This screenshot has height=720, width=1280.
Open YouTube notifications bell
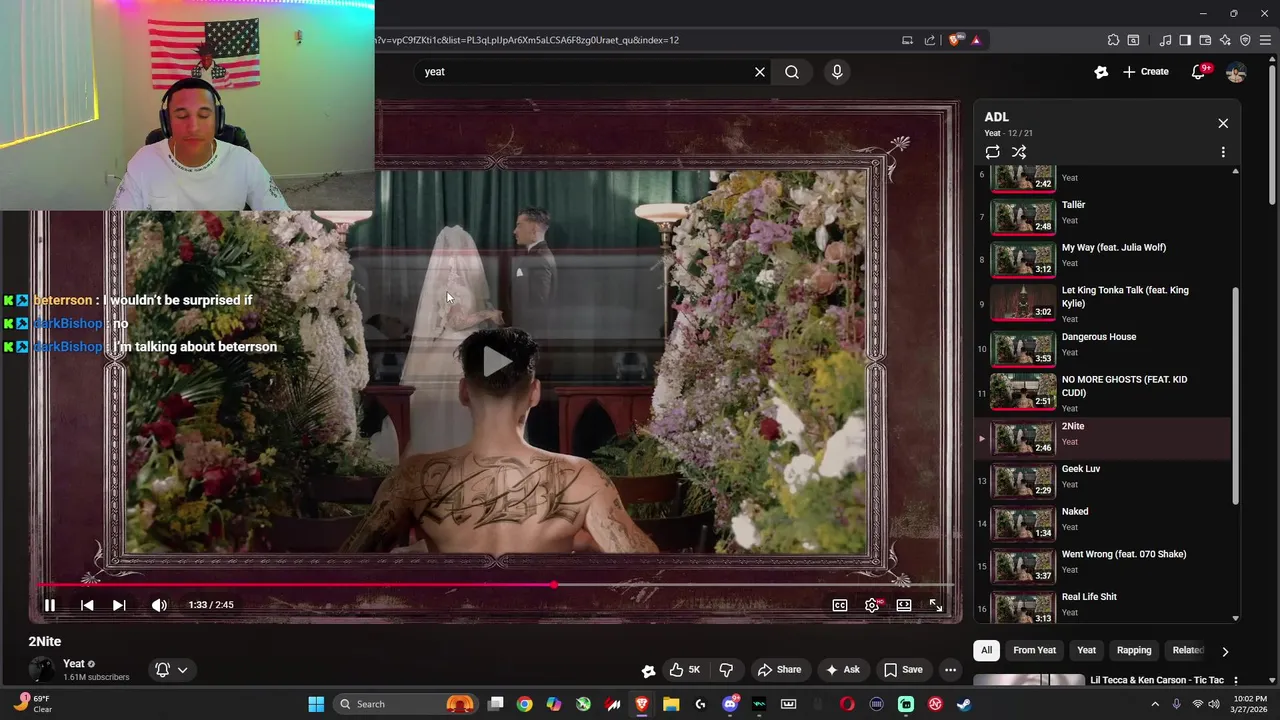pyautogui.click(x=1199, y=72)
